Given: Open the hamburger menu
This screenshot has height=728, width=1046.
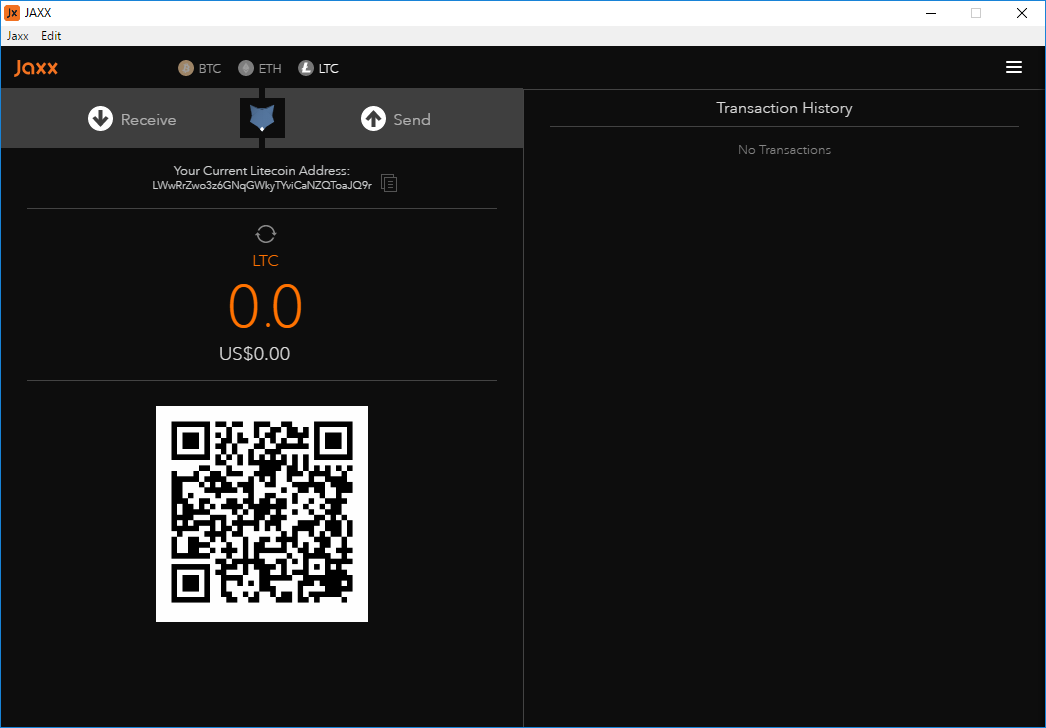Looking at the screenshot, I should (x=1013, y=67).
